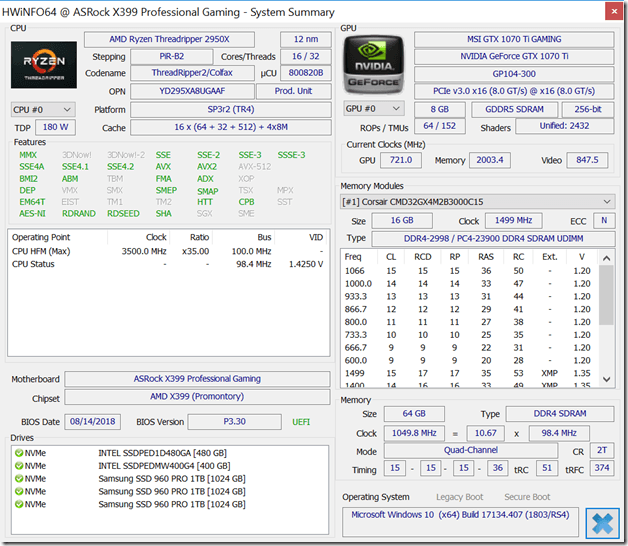
Task: Click the 1049.8 MHz memory clock field
Action: [x=414, y=433]
